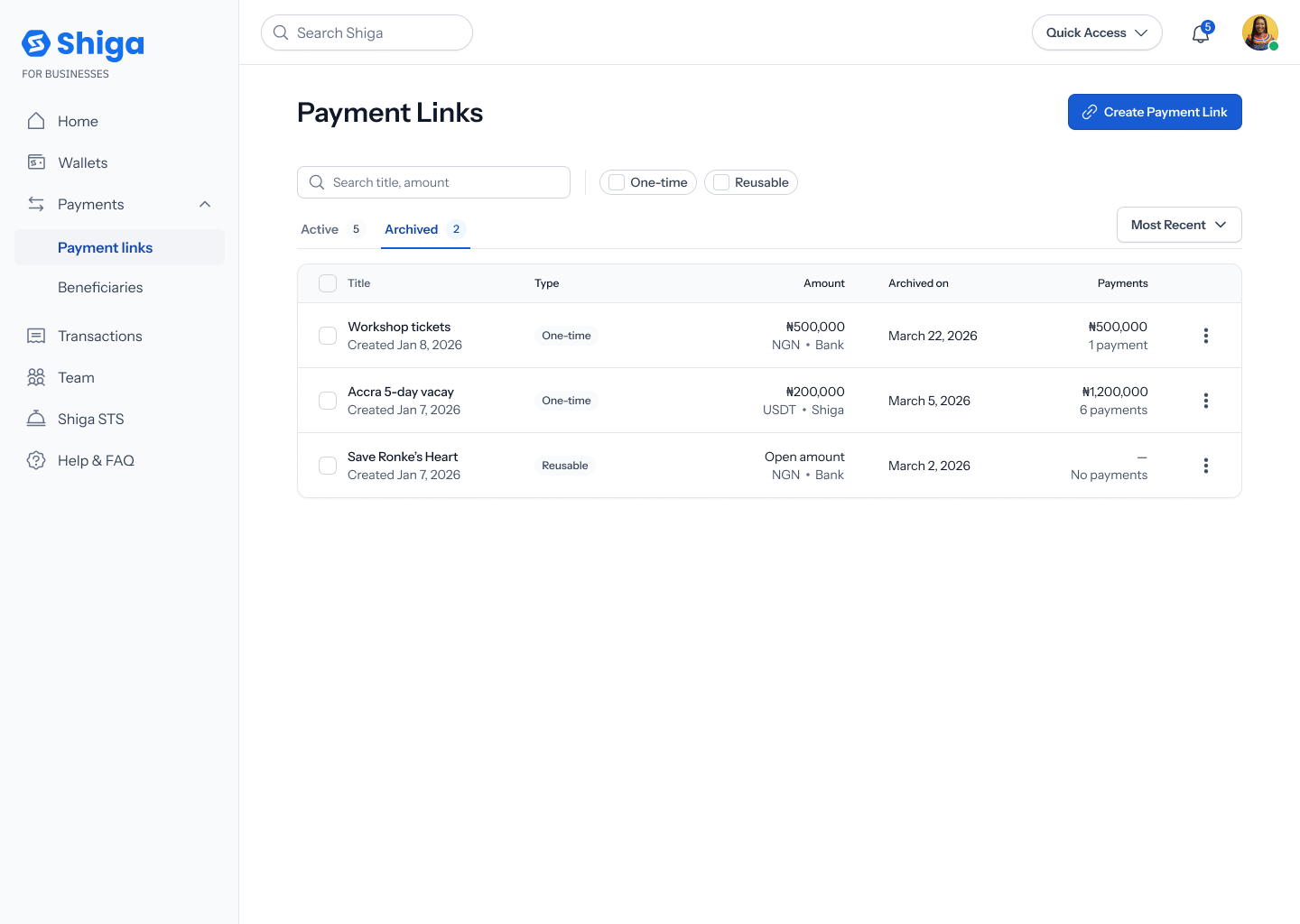Open Help & FAQ icon in sidebar
The width and height of the screenshot is (1300, 924).
coord(36,460)
